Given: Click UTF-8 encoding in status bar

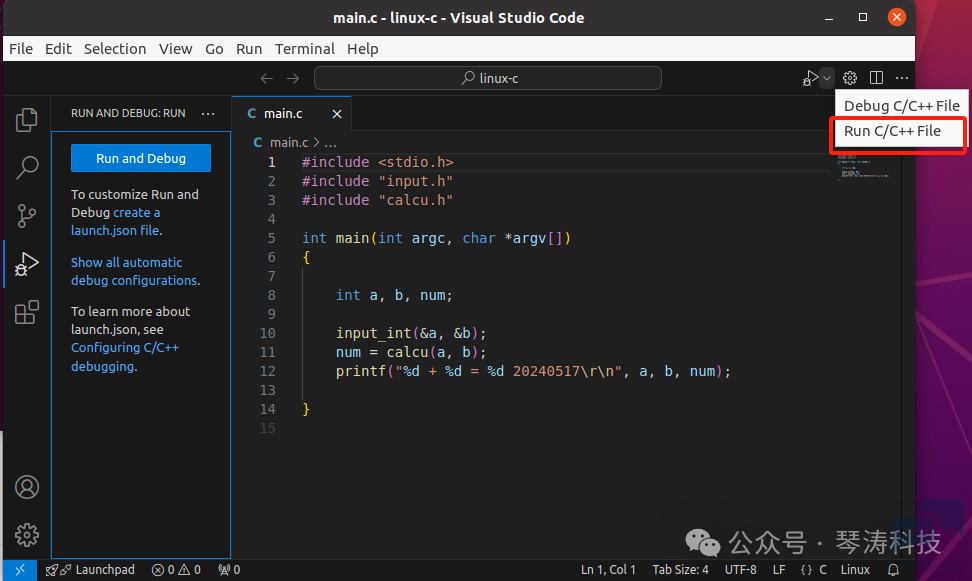Looking at the screenshot, I should [740, 570].
